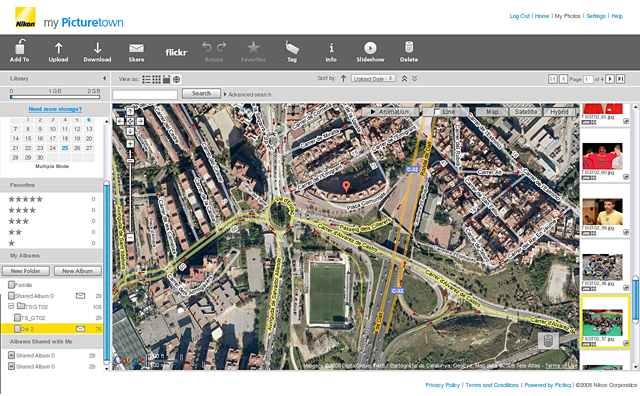Select the TSGT02_60.jpg thumbnail
The image size is (640, 396).
point(602,156)
